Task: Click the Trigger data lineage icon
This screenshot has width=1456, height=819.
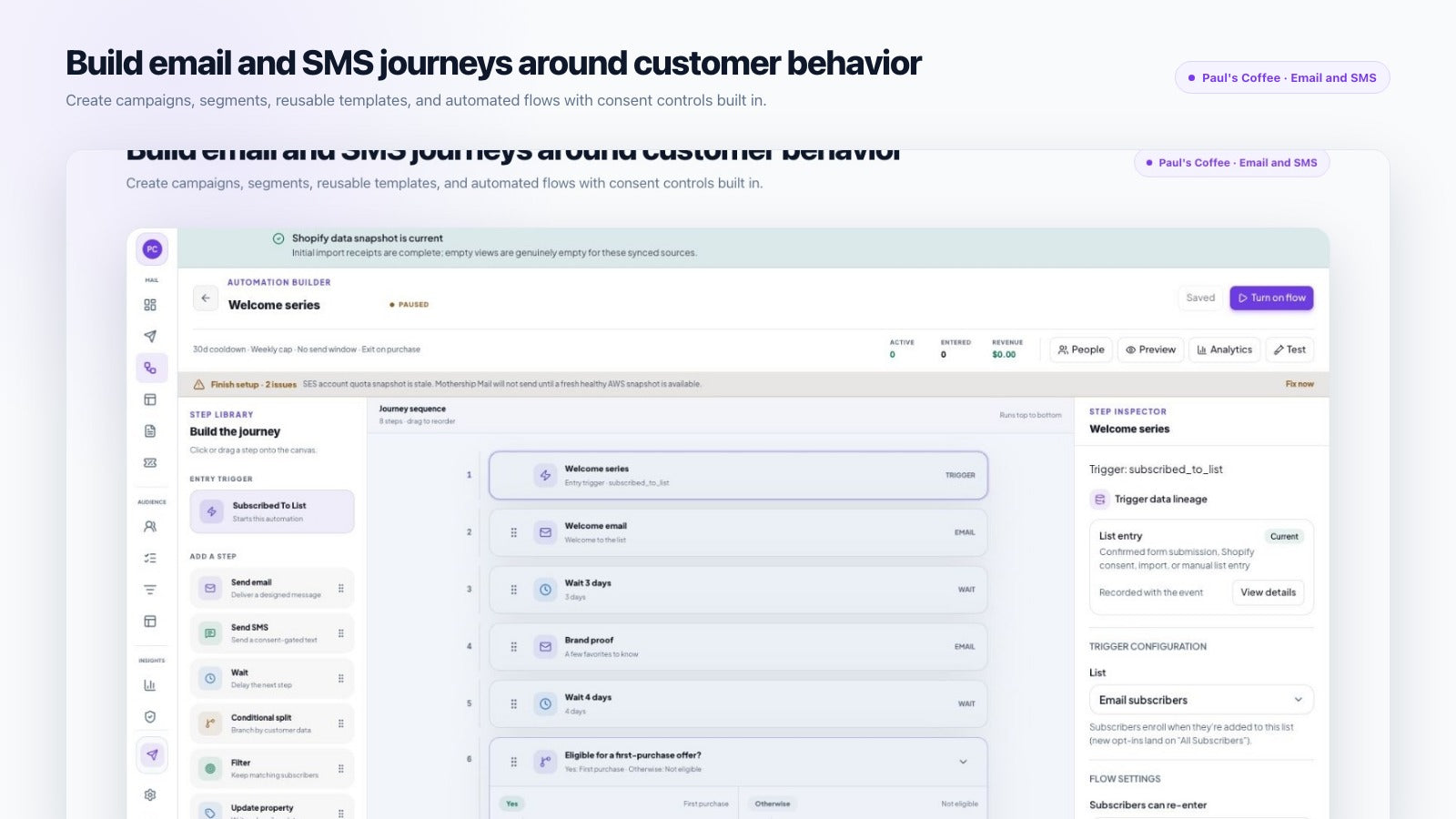Action: 1099,499
